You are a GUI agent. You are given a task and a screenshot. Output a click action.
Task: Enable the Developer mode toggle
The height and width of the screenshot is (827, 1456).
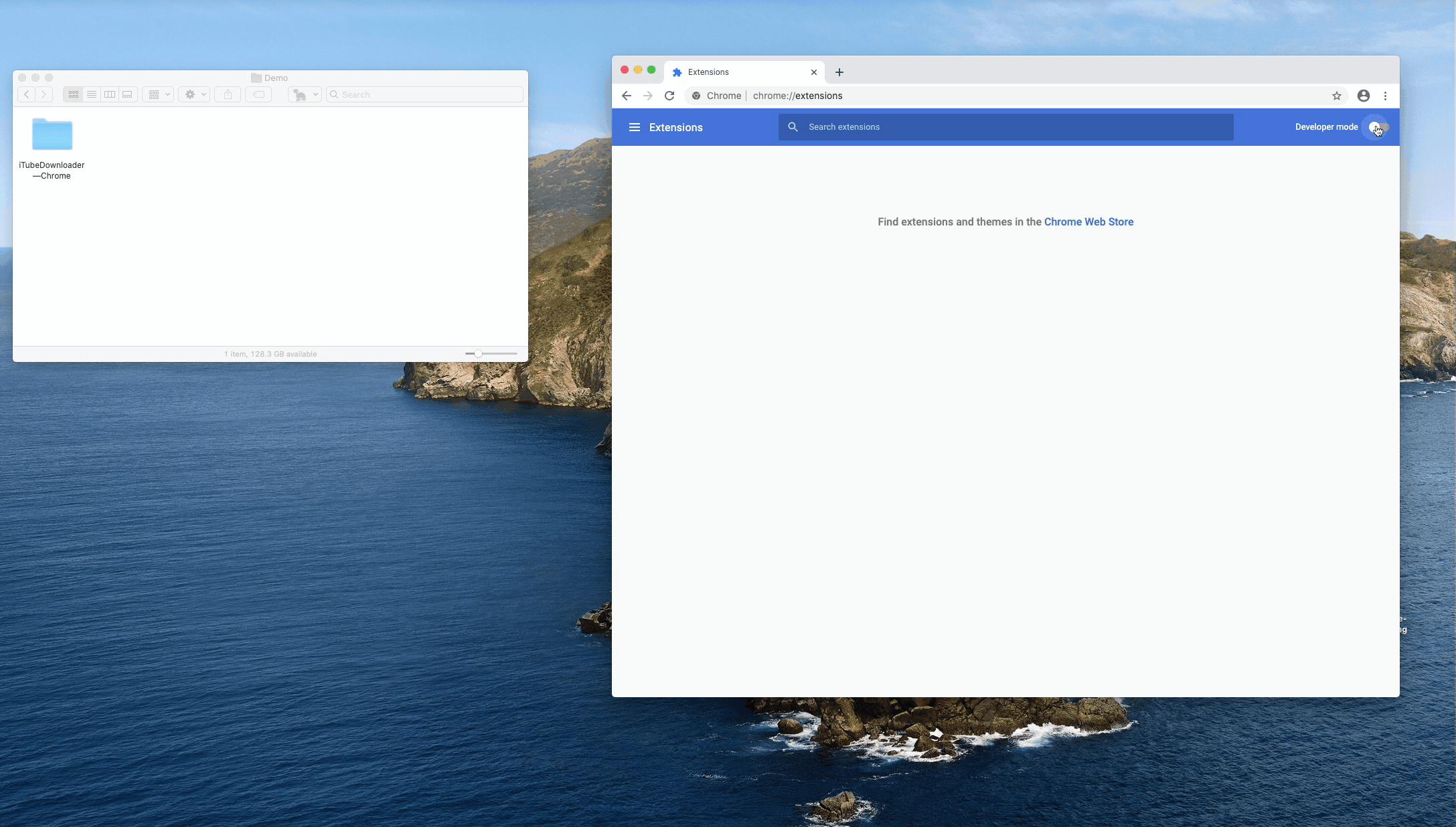(1378, 127)
